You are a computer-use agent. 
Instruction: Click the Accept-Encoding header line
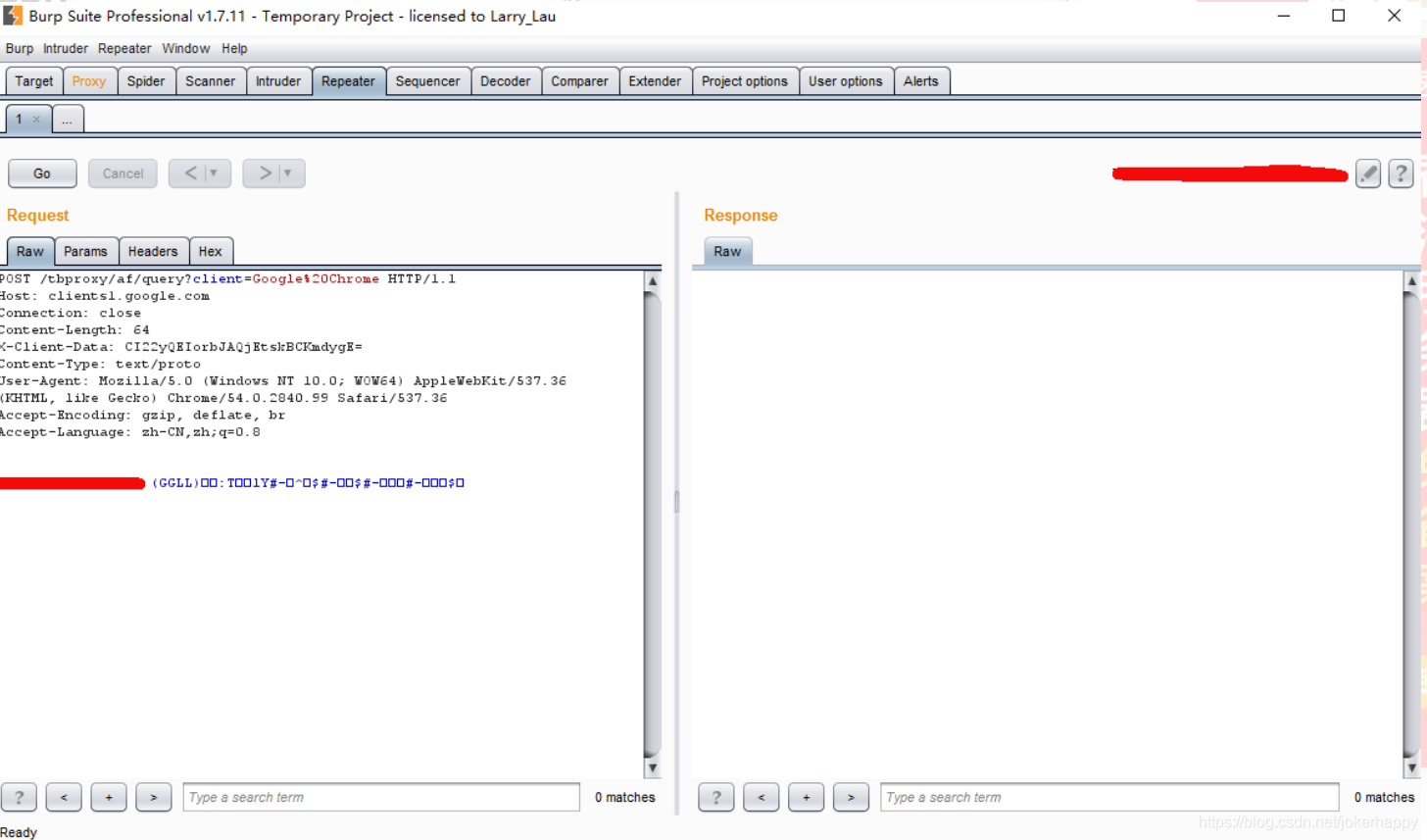pyautogui.click(x=143, y=416)
